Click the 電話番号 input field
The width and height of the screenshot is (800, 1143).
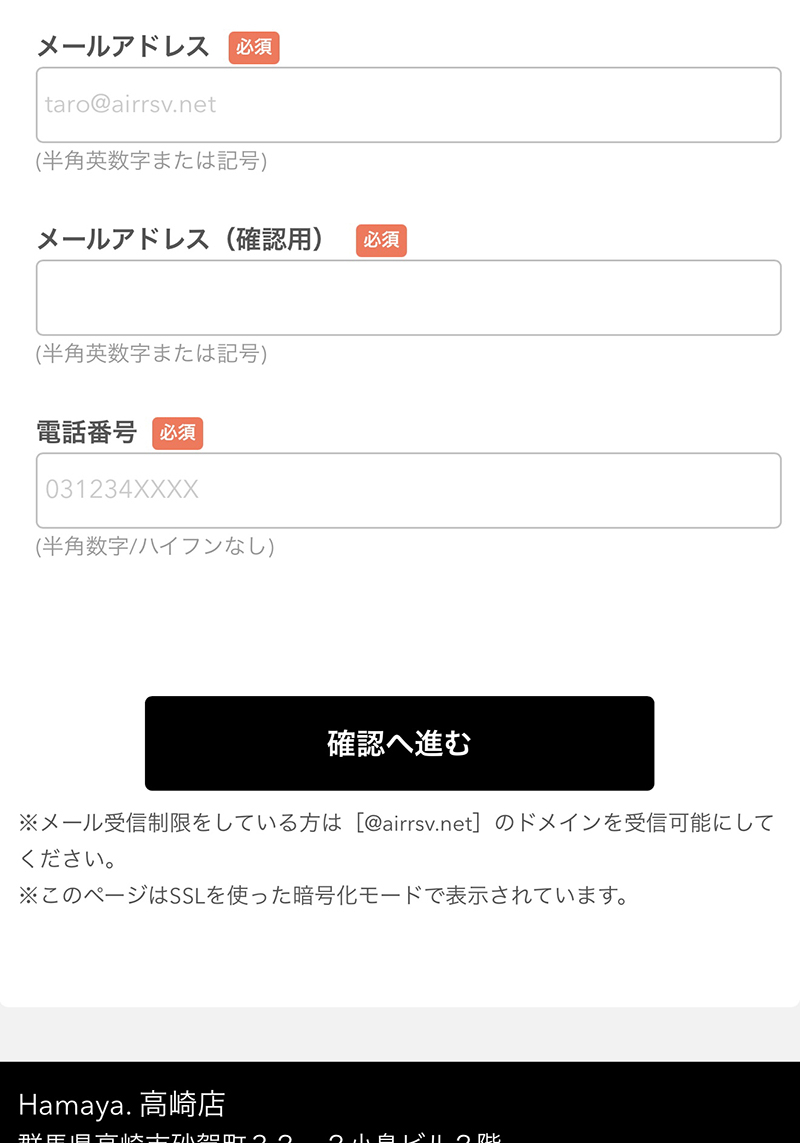(408, 491)
